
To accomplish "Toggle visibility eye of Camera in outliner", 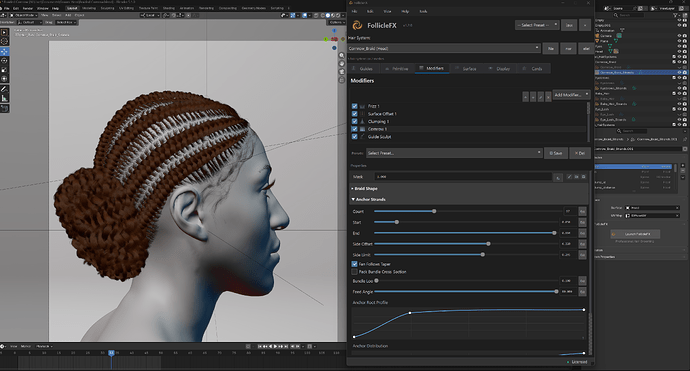I will (x=679, y=36).
